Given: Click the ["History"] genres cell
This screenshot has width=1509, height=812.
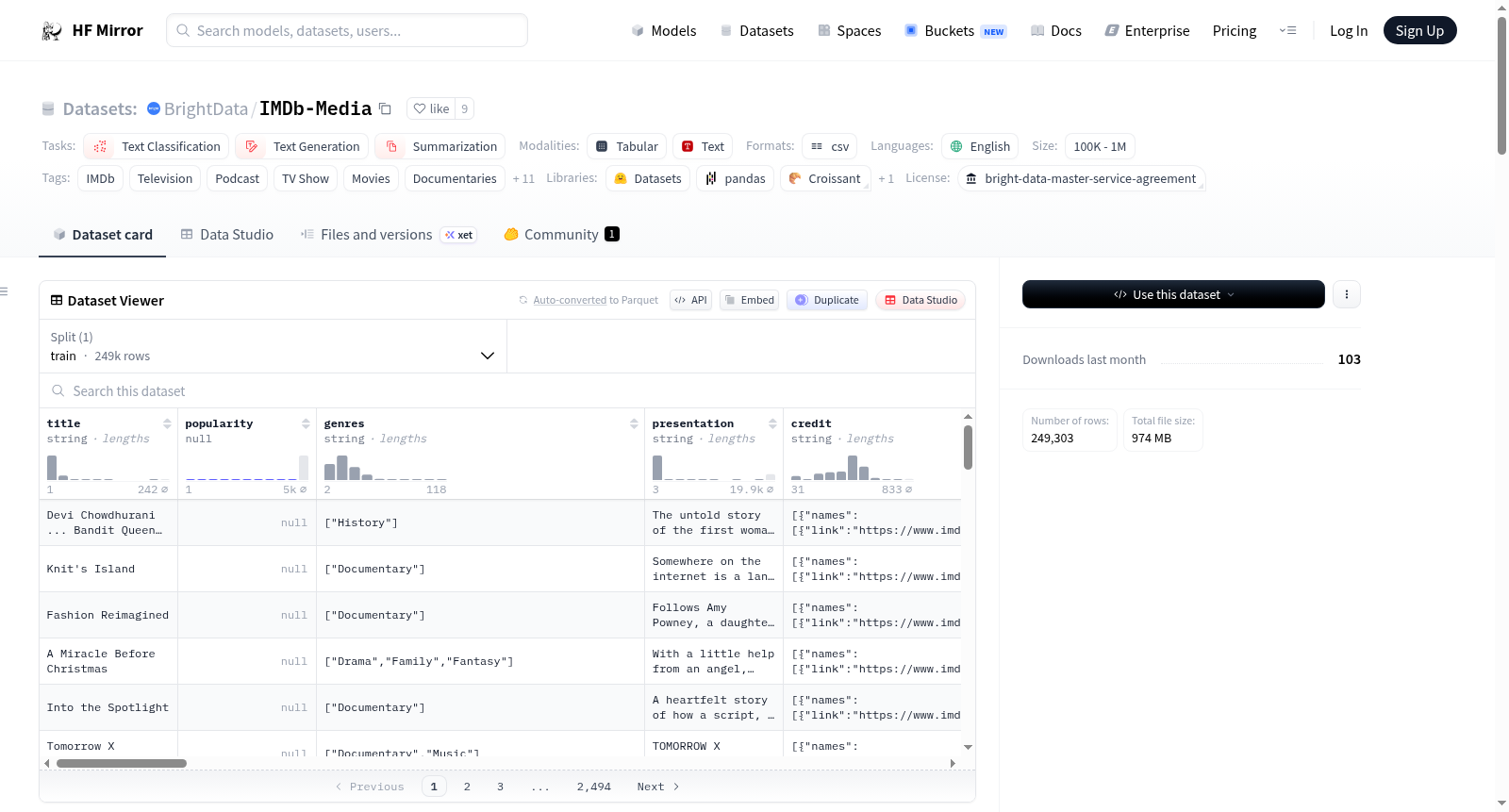Looking at the screenshot, I should (x=480, y=522).
